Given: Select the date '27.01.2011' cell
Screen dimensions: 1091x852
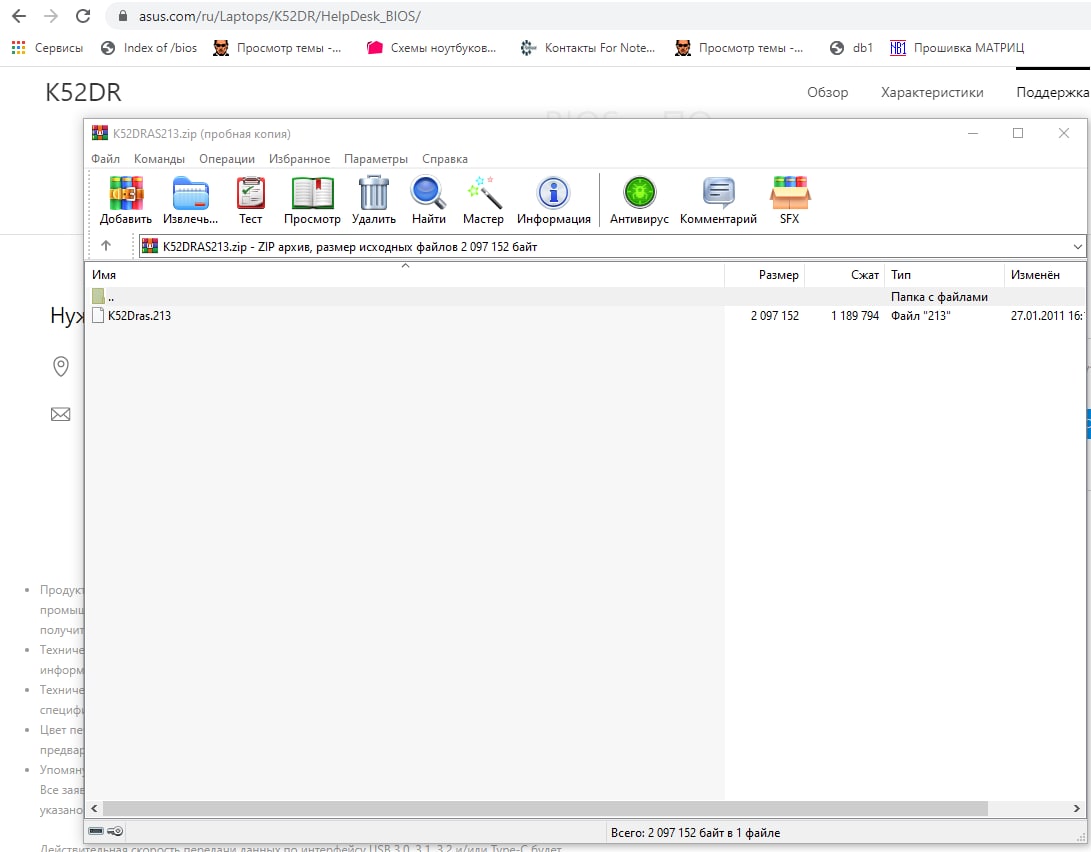Looking at the screenshot, I should tap(1048, 316).
